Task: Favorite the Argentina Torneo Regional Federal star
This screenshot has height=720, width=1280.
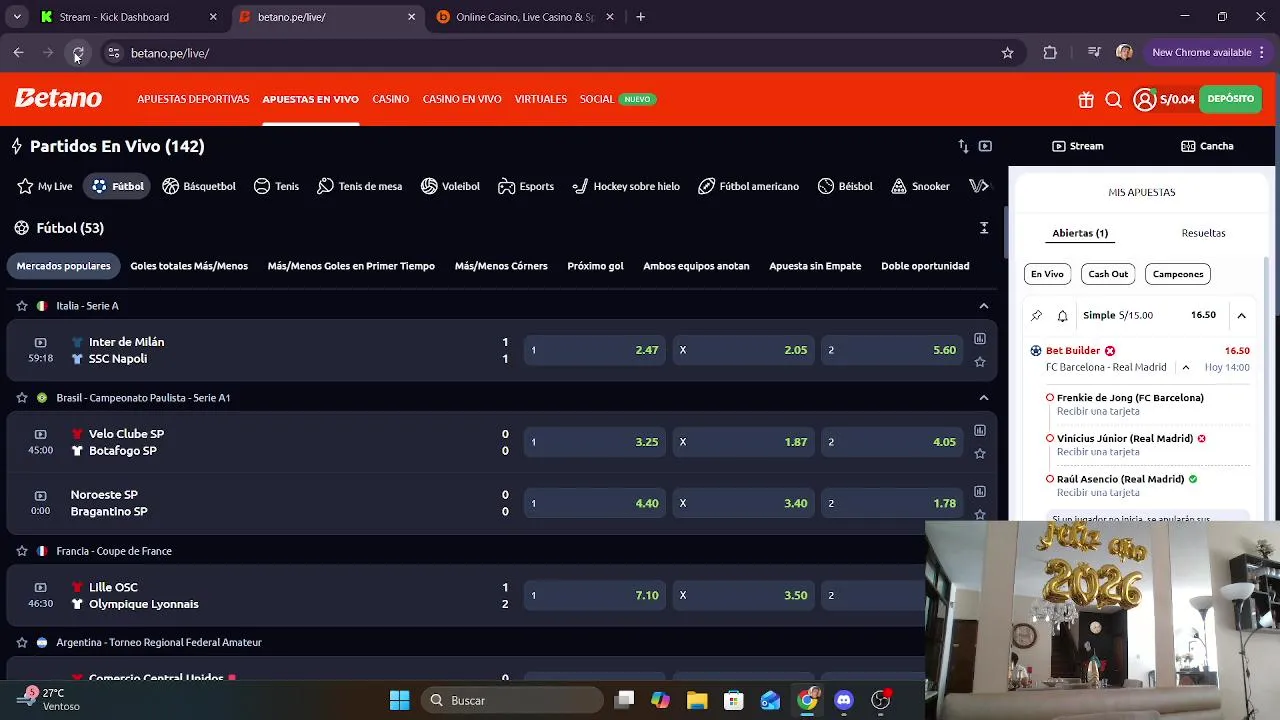Action: click(22, 643)
